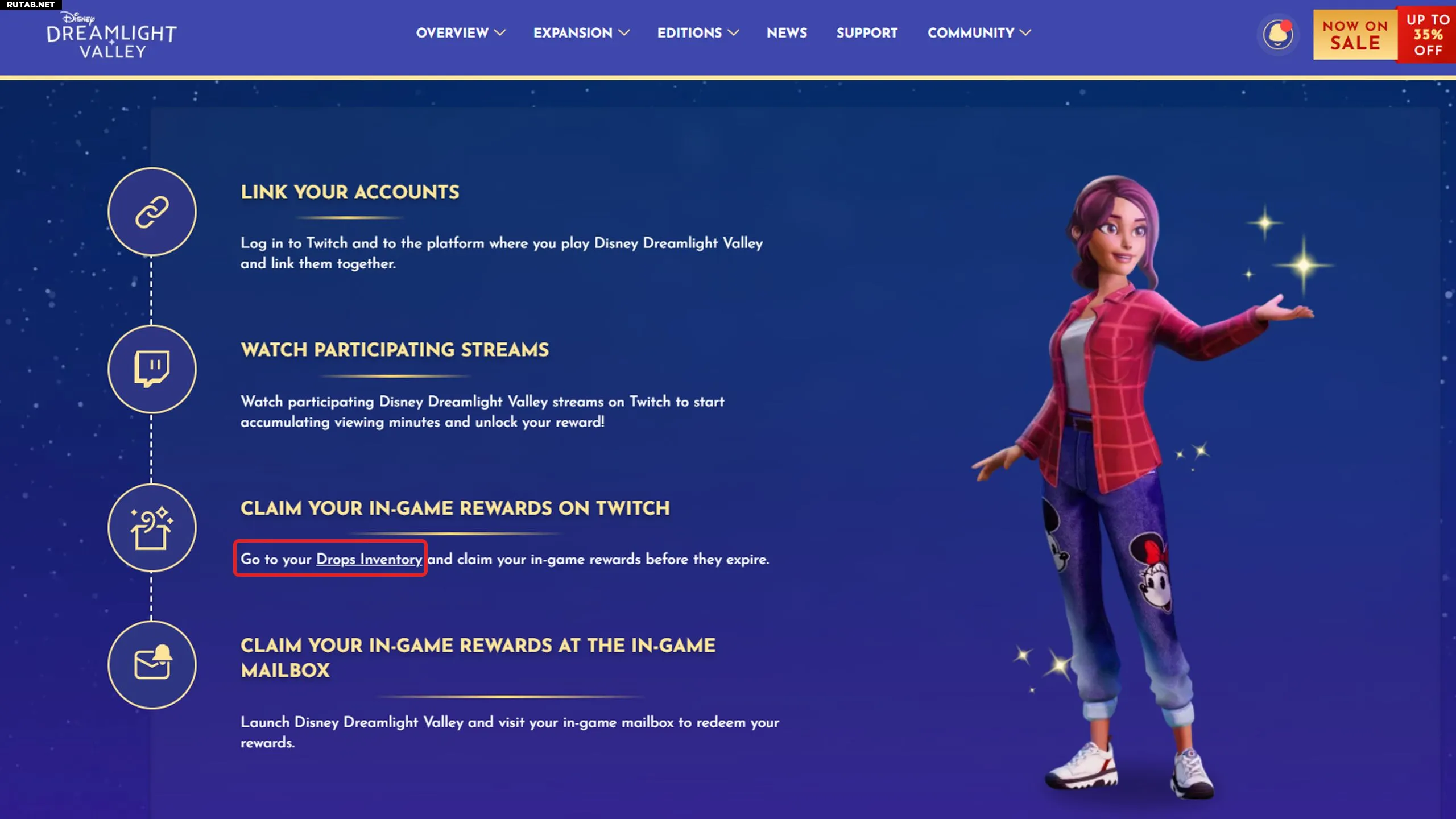Click the avatar character illustration
Viewport: 1456px width, 819px height.
pyautogui.click(x=1143, y=486)
